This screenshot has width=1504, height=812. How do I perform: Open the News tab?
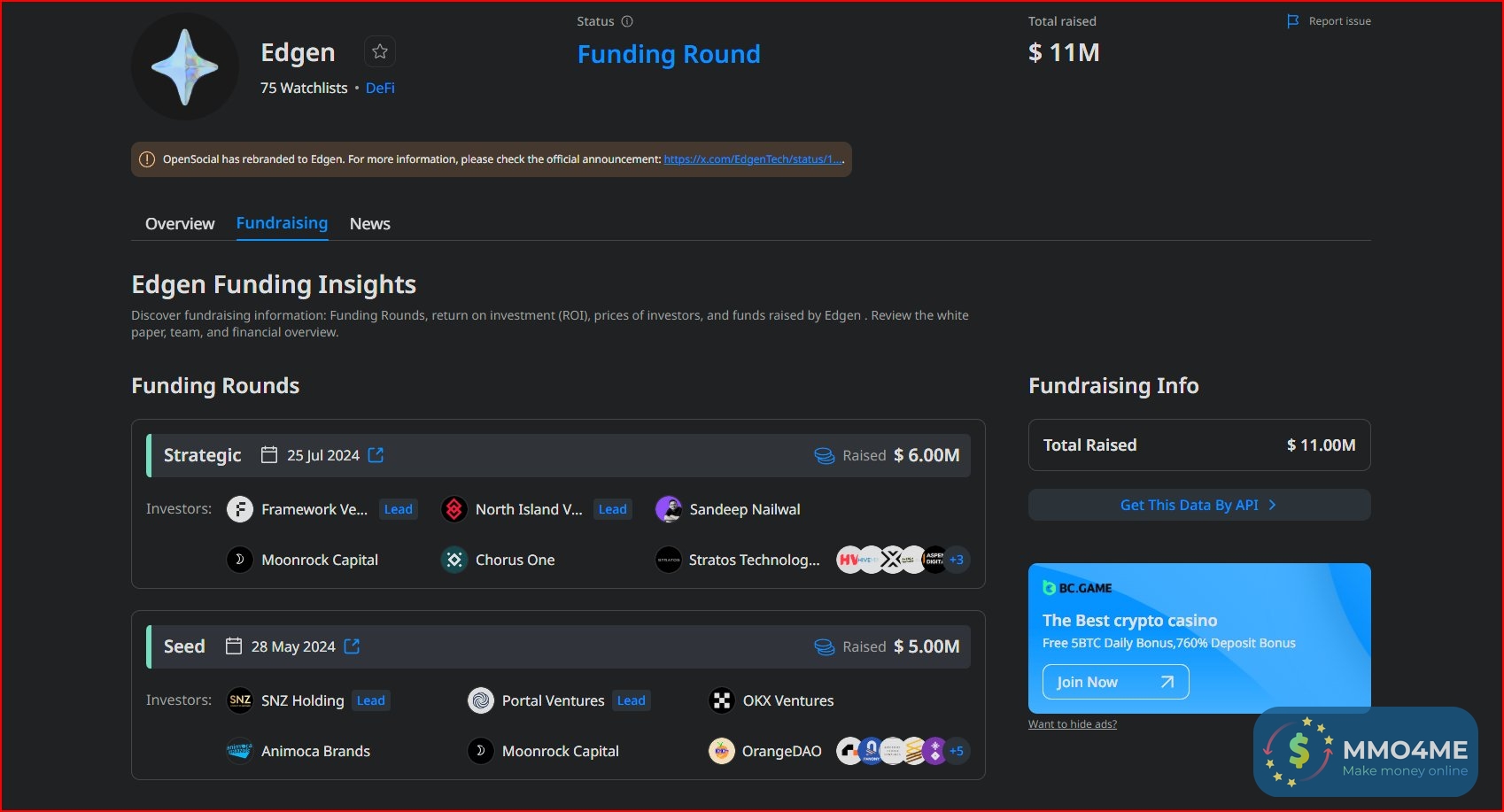point(370,224)
